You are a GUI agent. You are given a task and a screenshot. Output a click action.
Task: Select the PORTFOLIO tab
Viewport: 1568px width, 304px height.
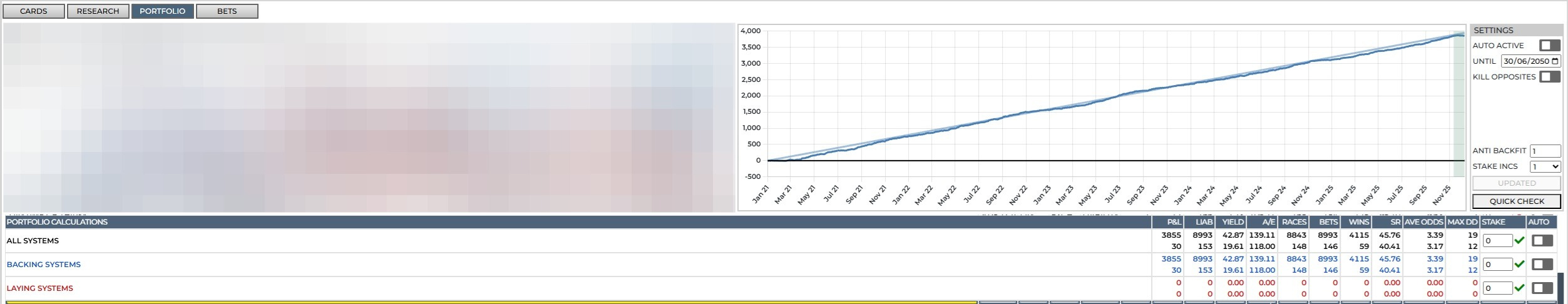click(x=162, y=11)
